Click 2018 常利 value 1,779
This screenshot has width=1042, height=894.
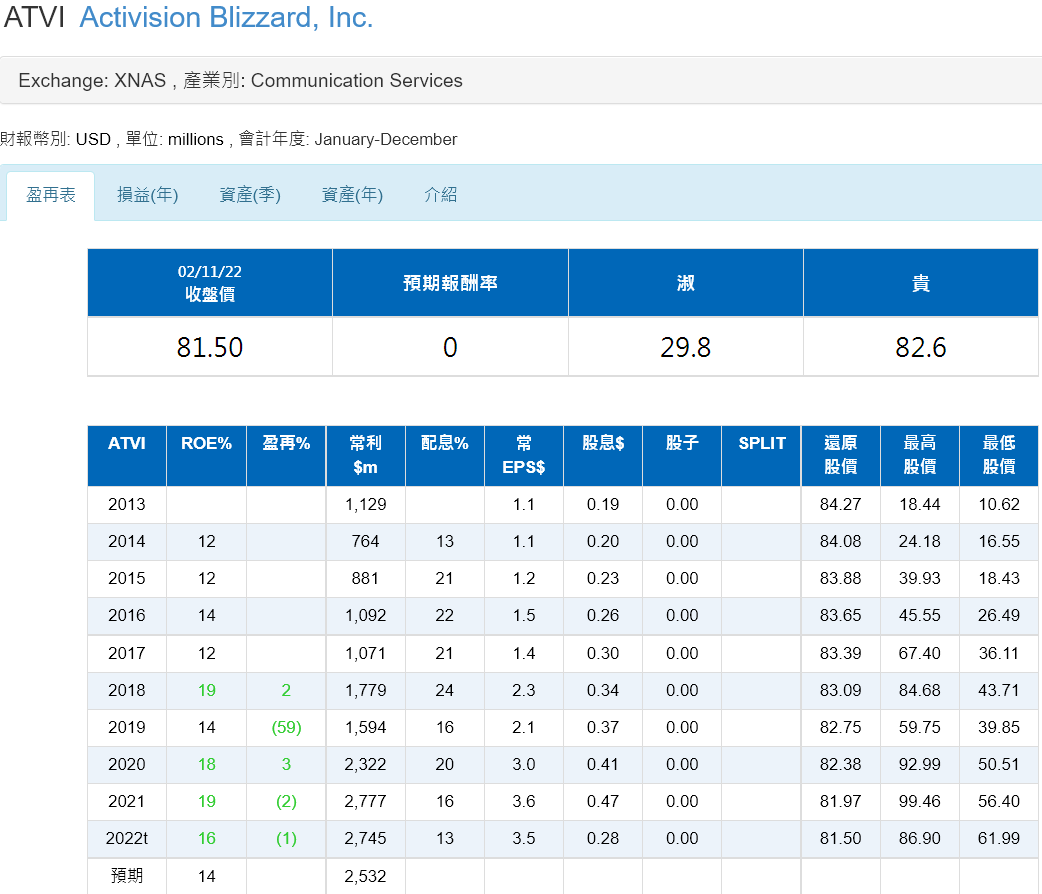click(365, 691)
